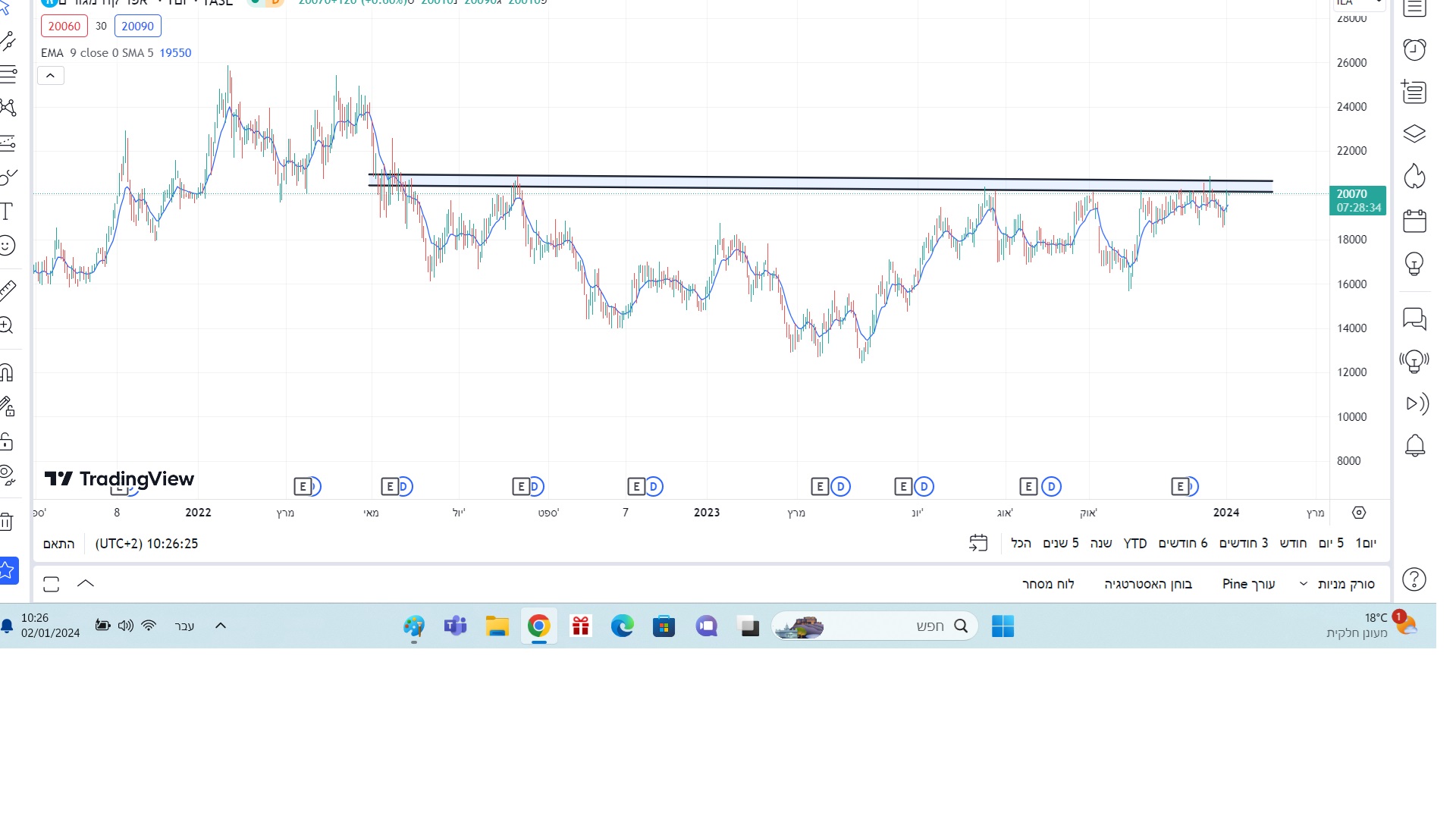Screen dimensions: 1456x819
Task: Collapse the indicator legend chevron
Action: pyautogui.click(x=50, y=76)
